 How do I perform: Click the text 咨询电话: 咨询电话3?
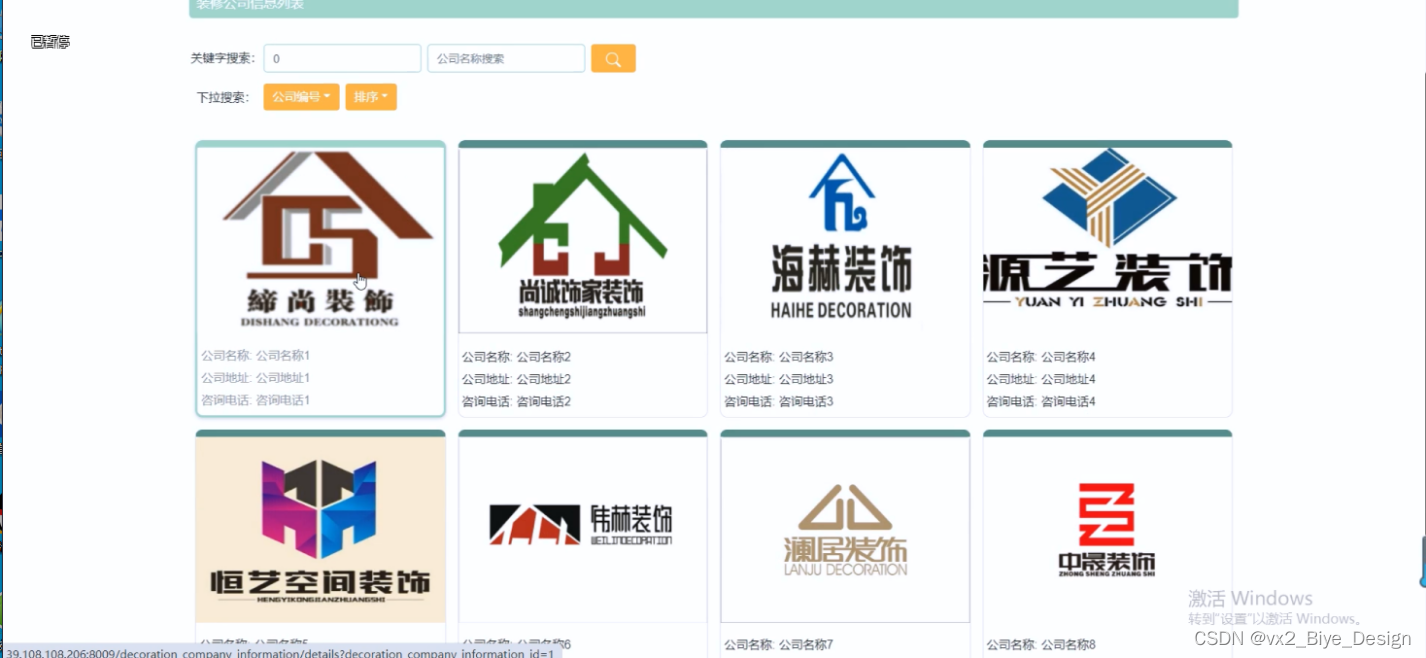pos(779,401)
